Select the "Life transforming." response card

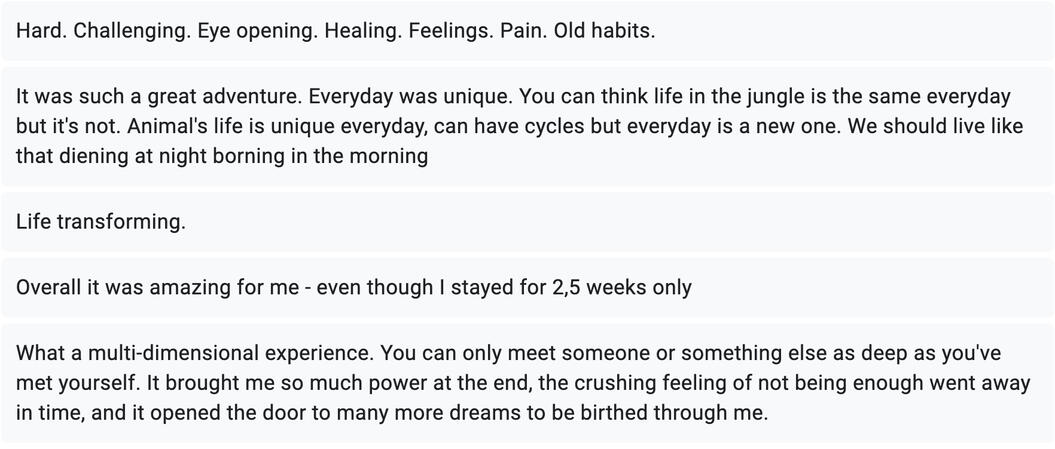tap(101, 222)
